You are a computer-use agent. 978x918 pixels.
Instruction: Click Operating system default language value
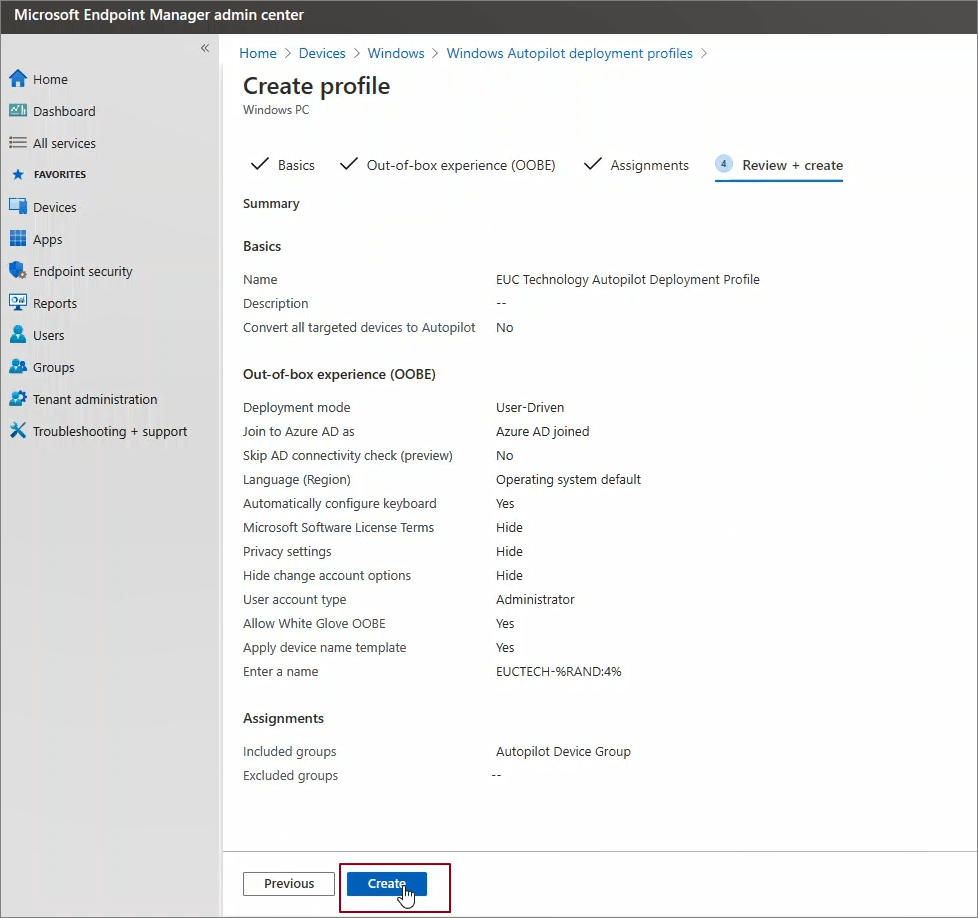point(568,480)
